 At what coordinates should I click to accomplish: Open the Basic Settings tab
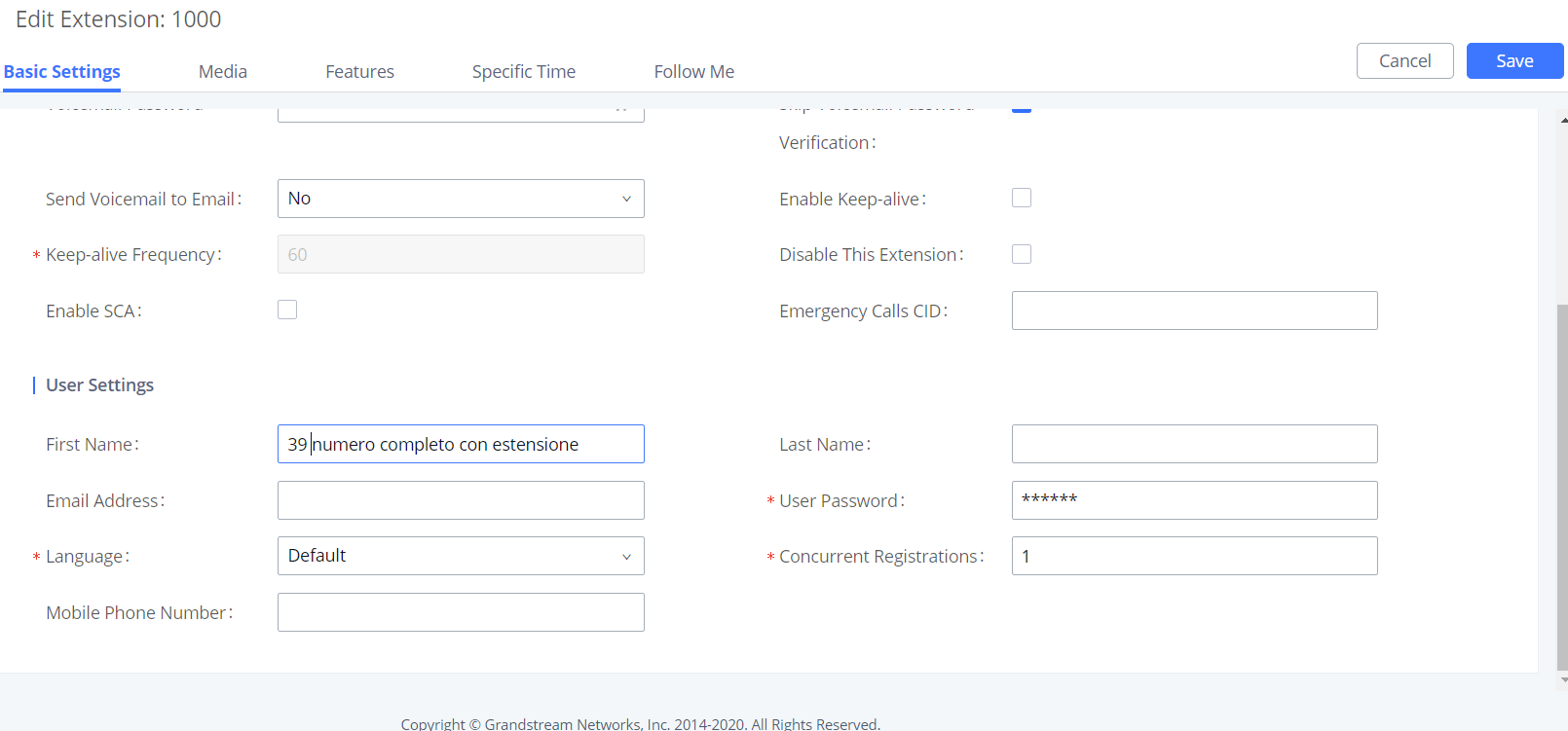[62, 71]
